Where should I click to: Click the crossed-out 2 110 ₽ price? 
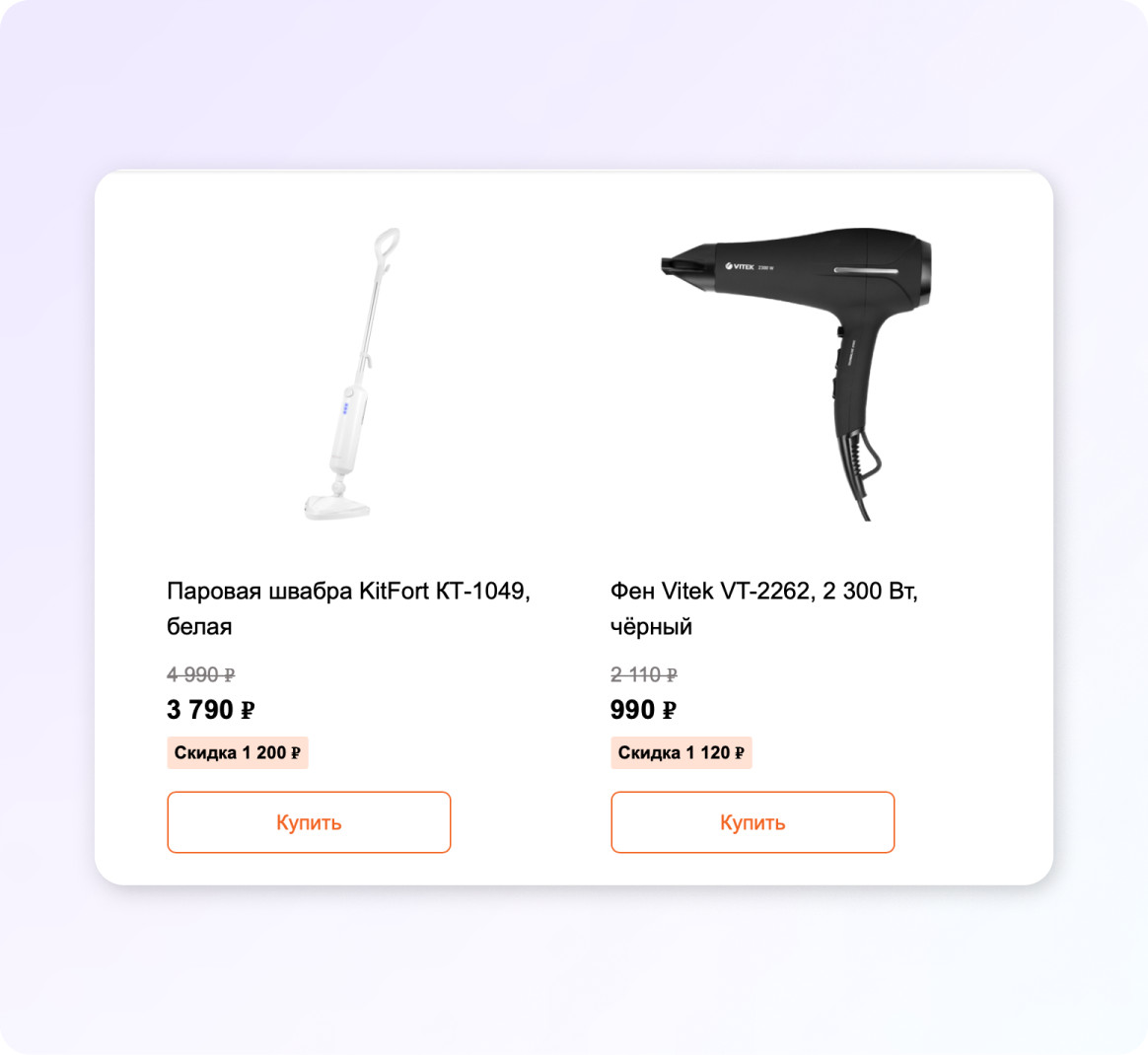click(644, 674)
